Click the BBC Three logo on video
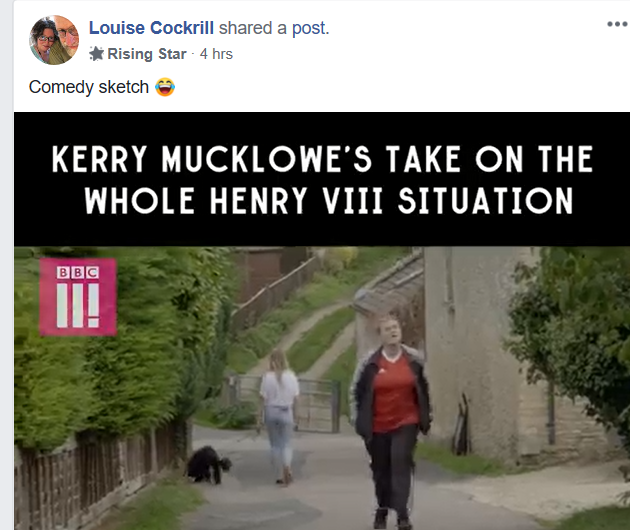 coord(78,297)
